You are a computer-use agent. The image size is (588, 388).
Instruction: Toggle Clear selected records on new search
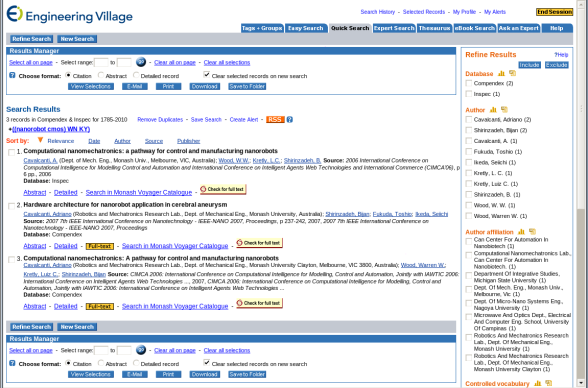[x=206, y=75]
